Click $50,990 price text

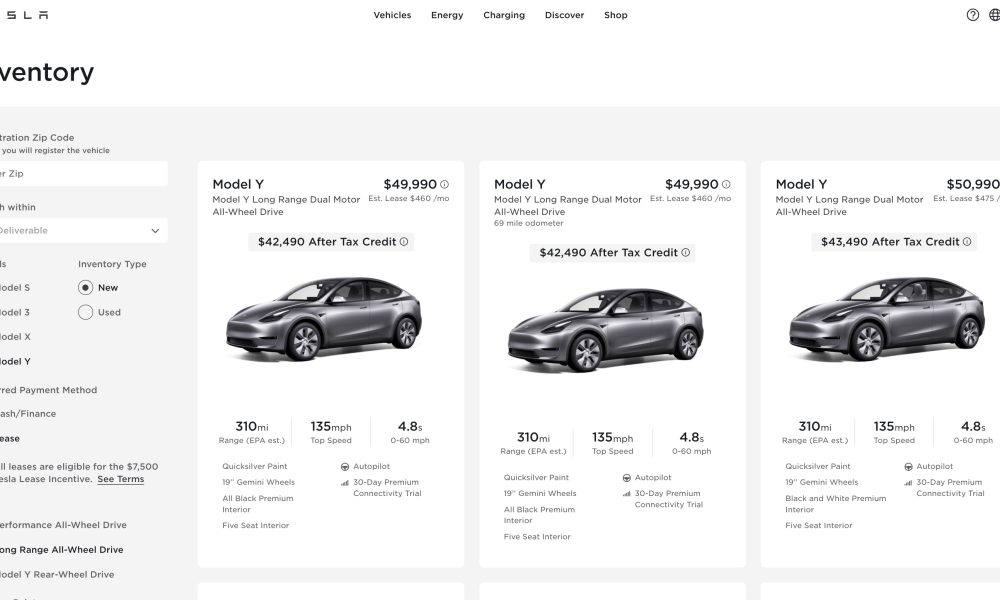(973, 184)
